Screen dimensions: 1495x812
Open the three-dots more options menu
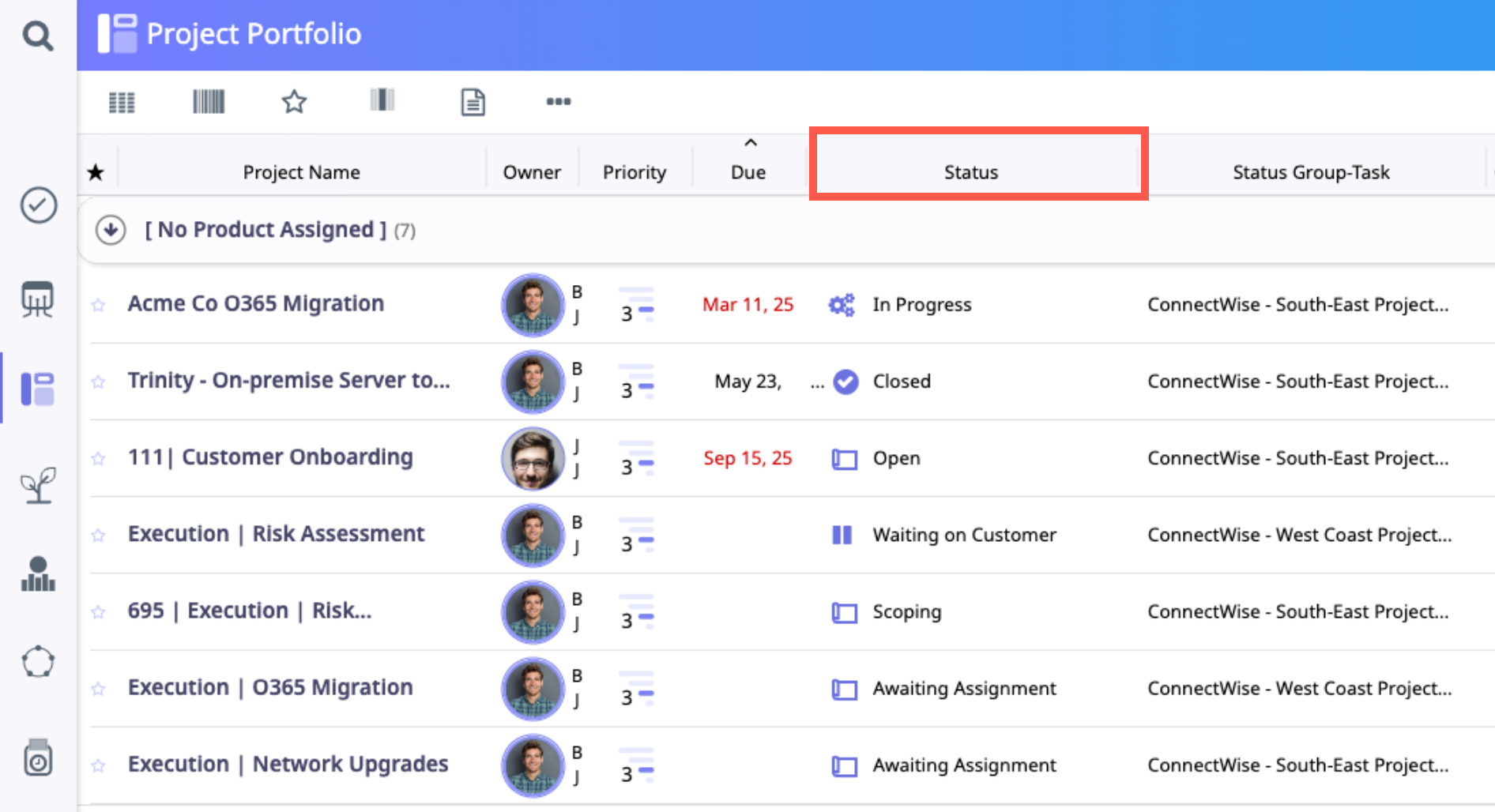pyautogui.click(x=558, y=102)
